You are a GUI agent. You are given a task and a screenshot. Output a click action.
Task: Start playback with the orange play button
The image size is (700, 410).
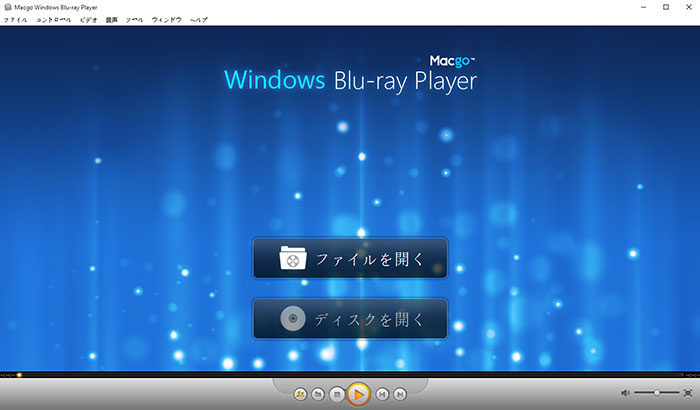[358, 394]
